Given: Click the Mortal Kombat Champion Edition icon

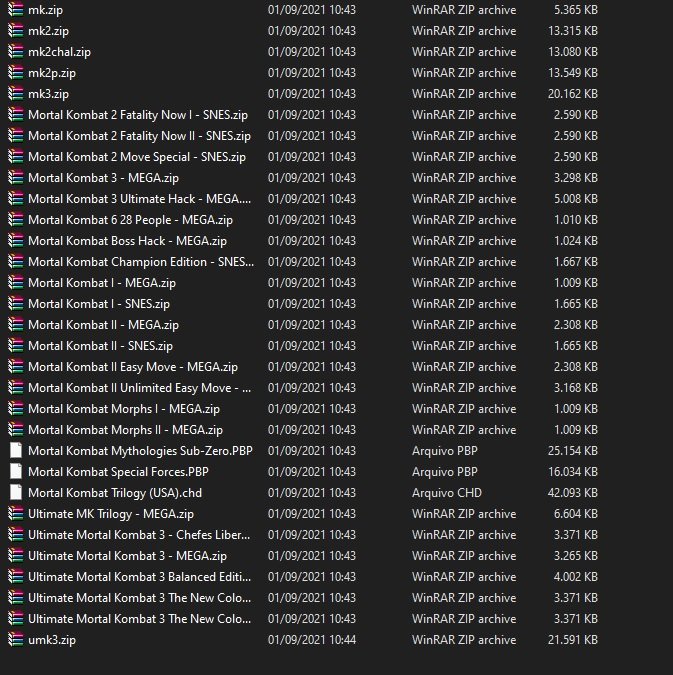Looking at the screenshot, I should pos(16,262).
